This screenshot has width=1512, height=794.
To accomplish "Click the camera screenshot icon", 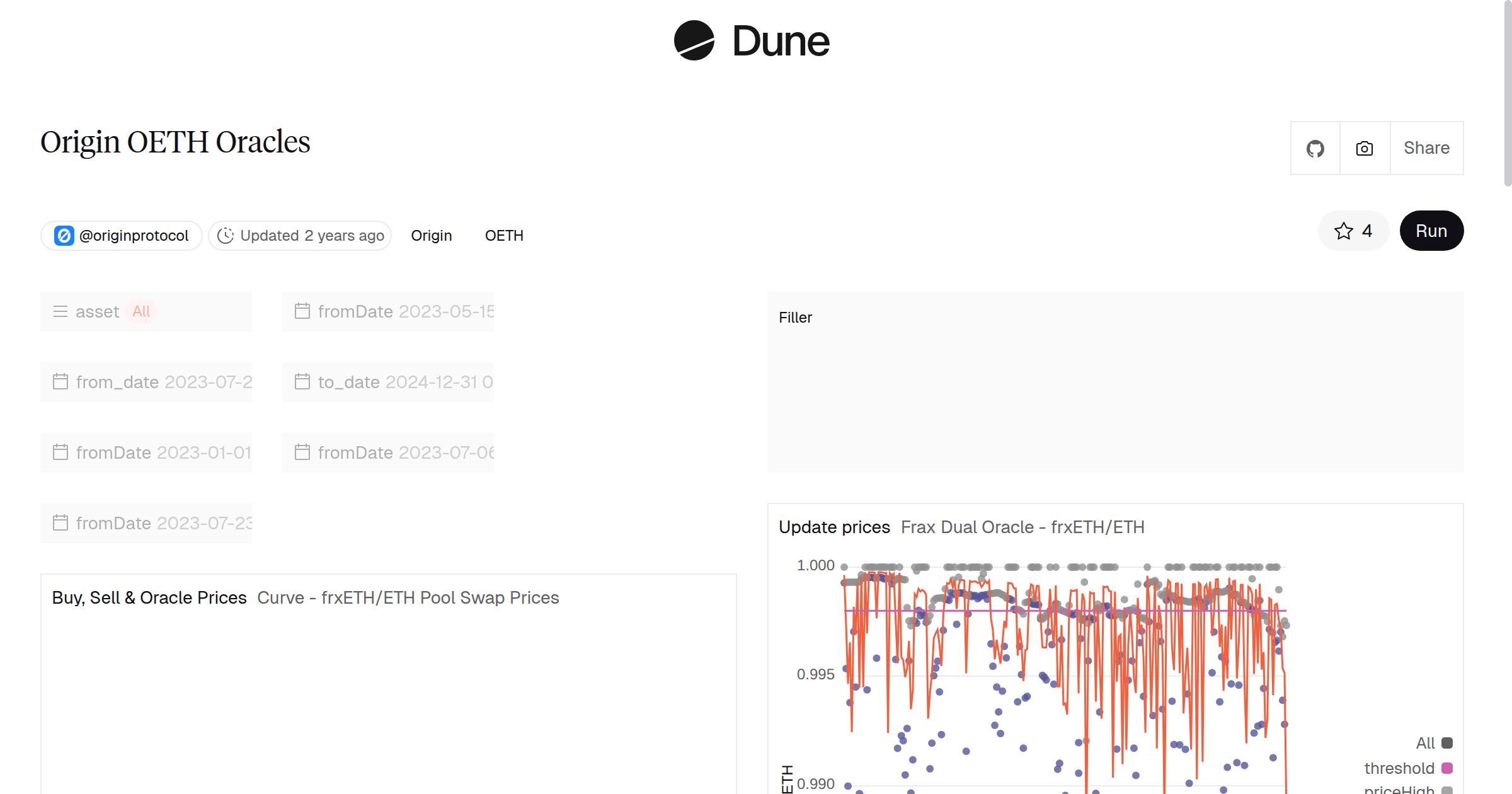I will click(1365, 149).
